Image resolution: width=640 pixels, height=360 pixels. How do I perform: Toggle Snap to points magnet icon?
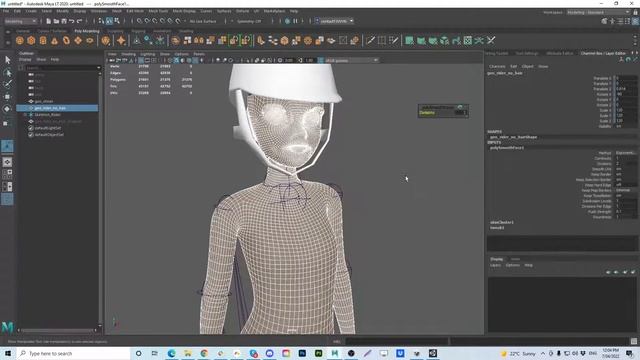[155, 21]
